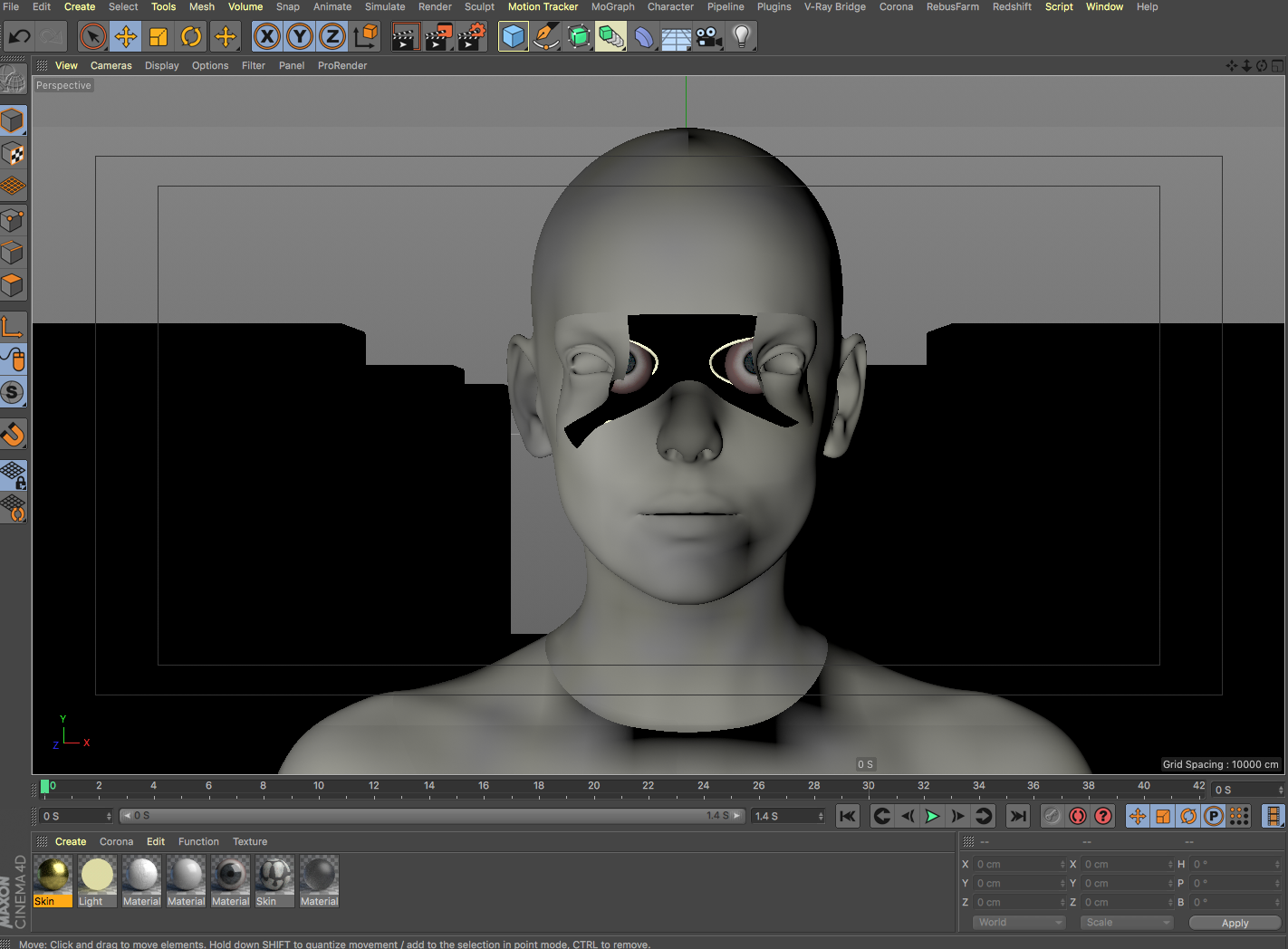Open the MoGraph menu
Screen dimensions: 1288x949
pos(612,7)
